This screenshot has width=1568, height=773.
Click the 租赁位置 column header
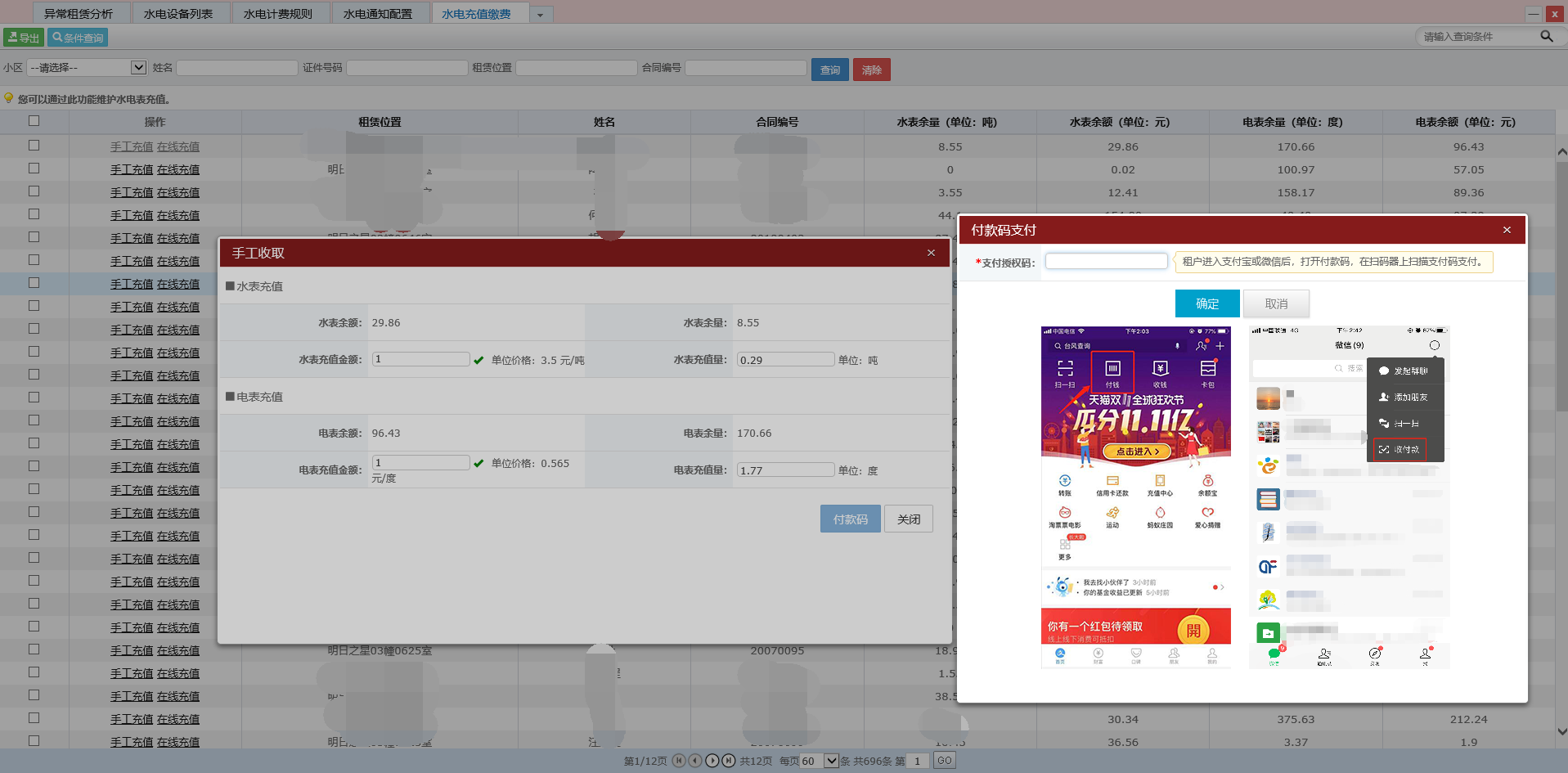380,122
